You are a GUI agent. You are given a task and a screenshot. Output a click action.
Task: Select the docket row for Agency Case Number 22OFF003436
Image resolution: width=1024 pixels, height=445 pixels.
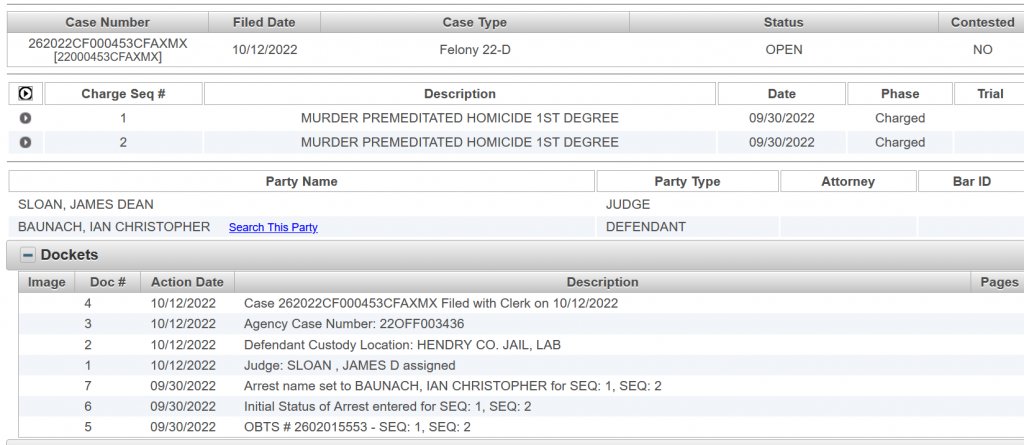pos(354,324)
